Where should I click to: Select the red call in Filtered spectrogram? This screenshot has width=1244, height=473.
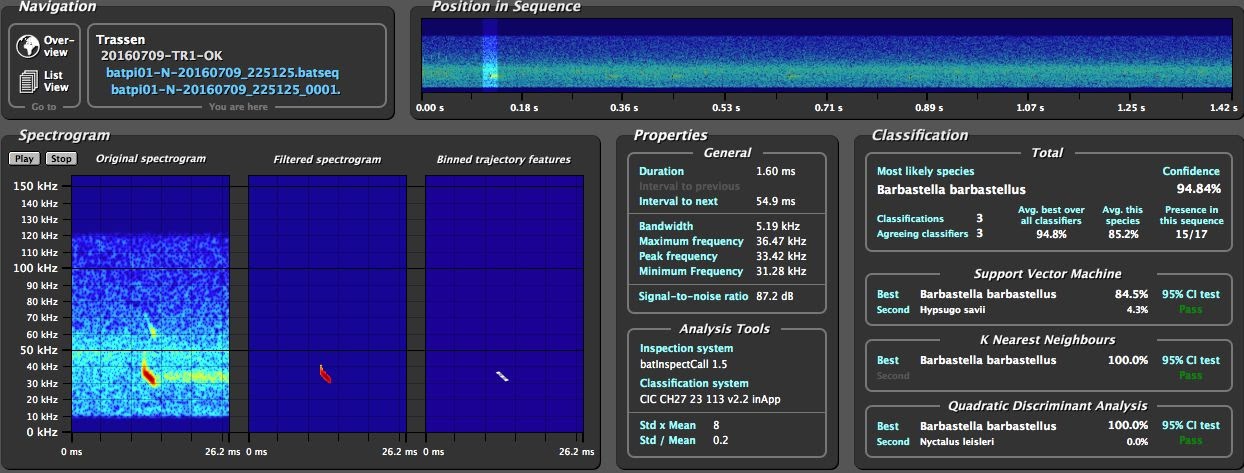(325, 373)
